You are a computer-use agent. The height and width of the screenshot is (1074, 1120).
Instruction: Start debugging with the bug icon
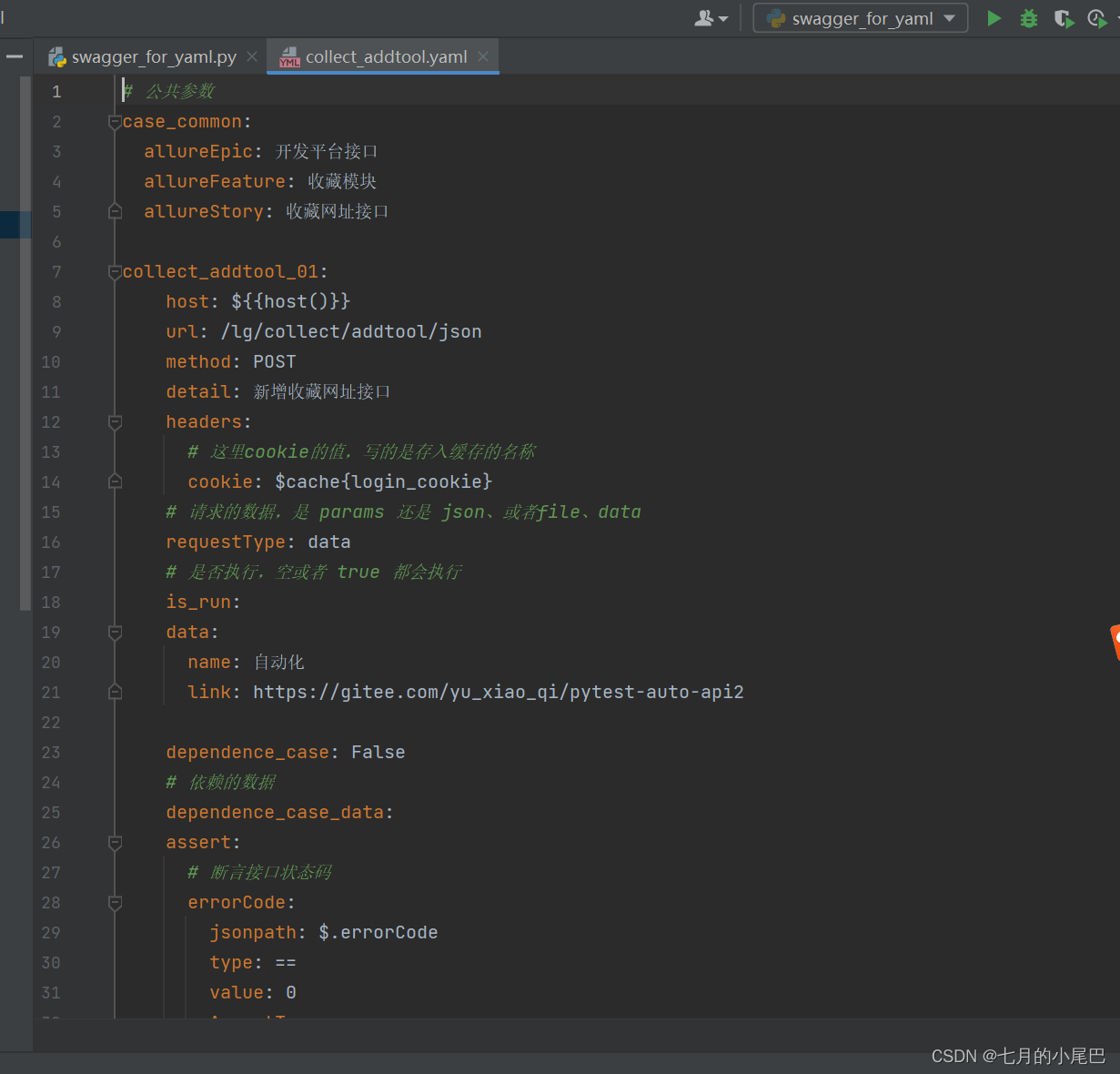pyautogui.click(x=1029, y=18)
